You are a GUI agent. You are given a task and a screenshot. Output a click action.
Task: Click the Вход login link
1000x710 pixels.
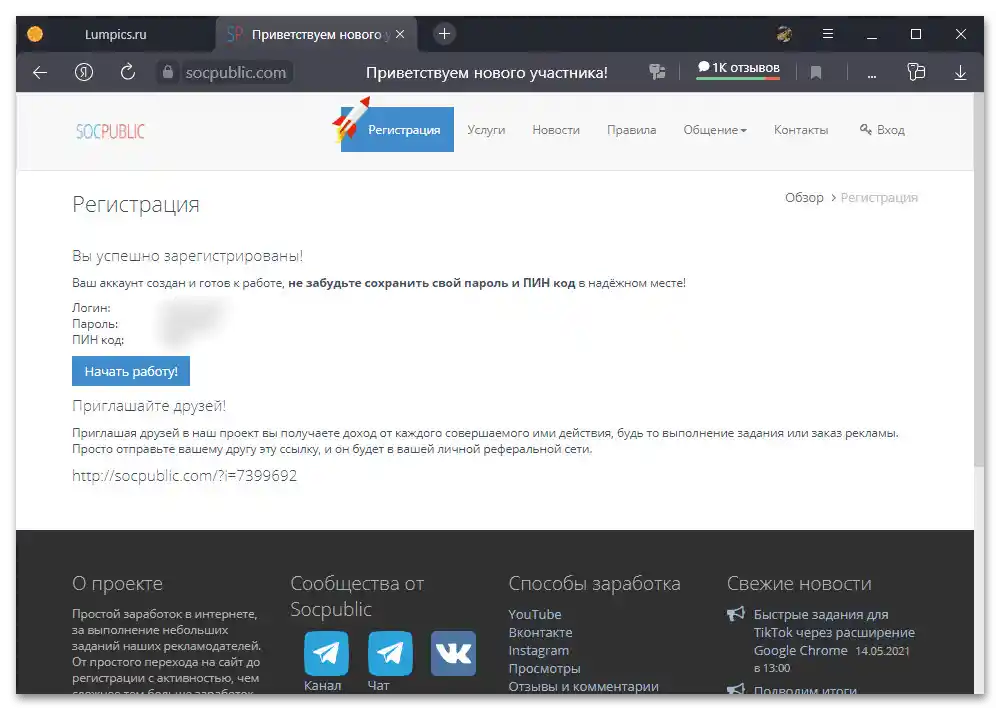click(883, 129)
